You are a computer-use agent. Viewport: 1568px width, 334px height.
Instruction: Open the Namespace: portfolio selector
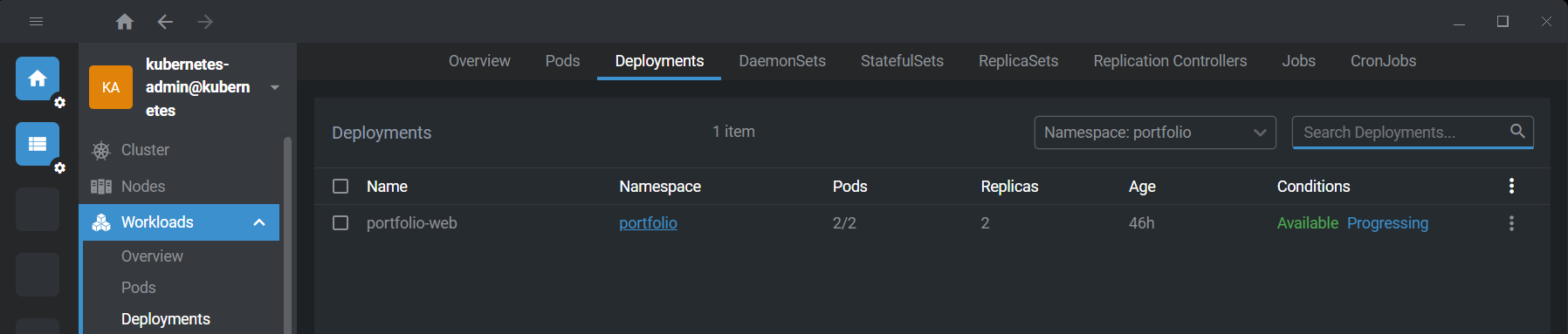(x=1155, y=133)
